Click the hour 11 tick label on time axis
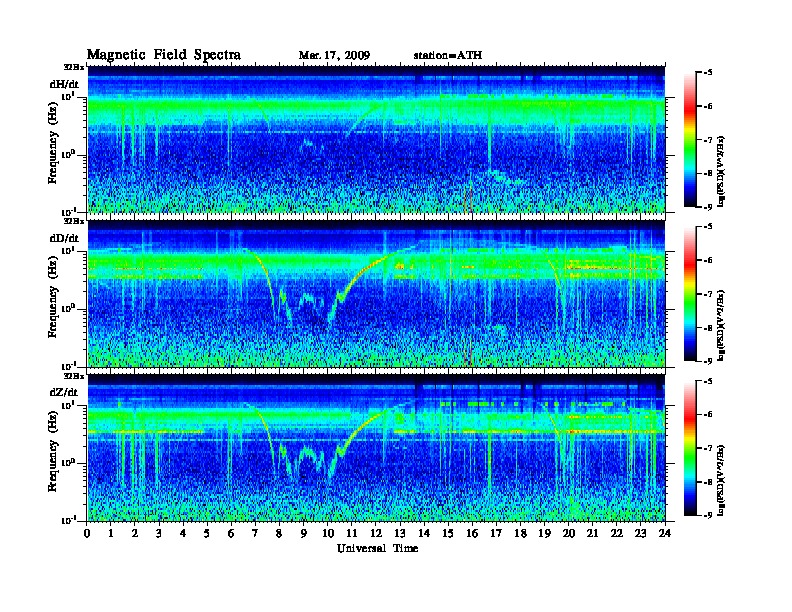Viewport: 792px width, 612px height. [x=352, y=533]
